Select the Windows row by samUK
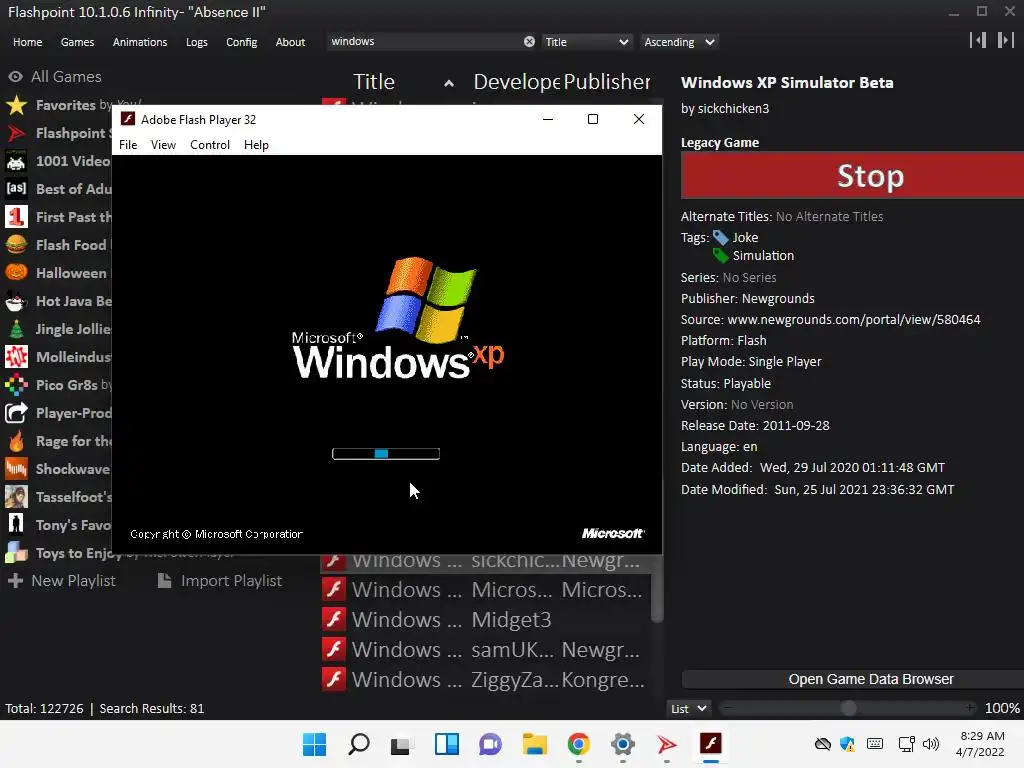Screen dimensions: 1024x768 [x=485, y=650]
